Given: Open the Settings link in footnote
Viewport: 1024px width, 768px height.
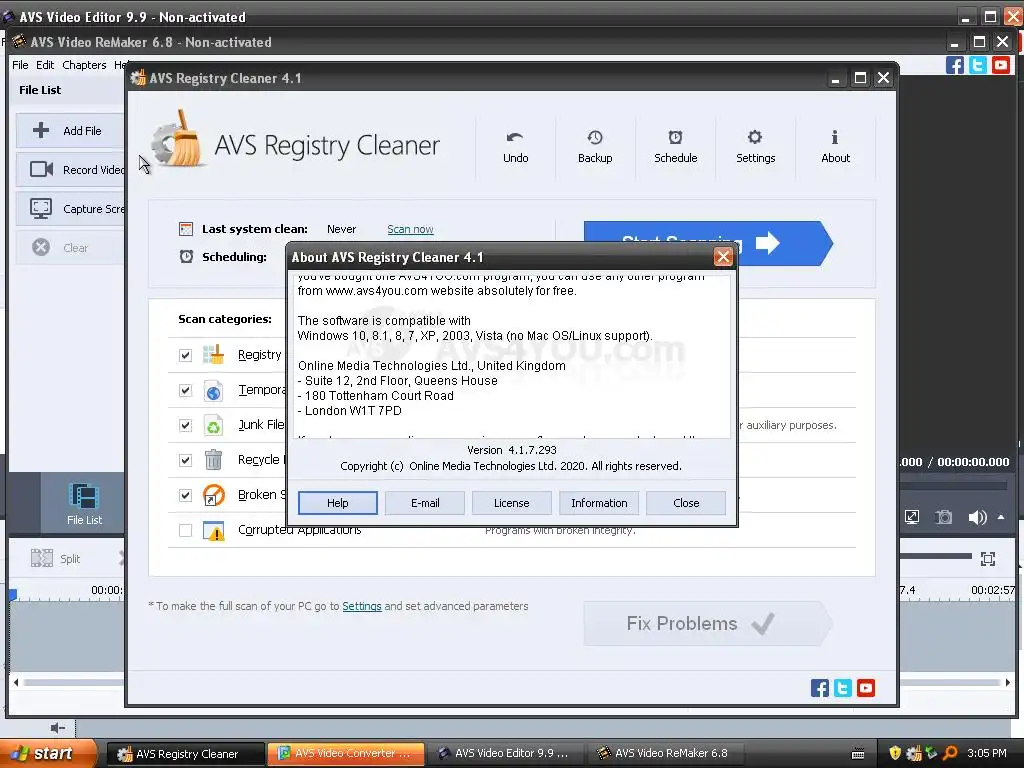Looking at the screenshot, I should [362, 606].
